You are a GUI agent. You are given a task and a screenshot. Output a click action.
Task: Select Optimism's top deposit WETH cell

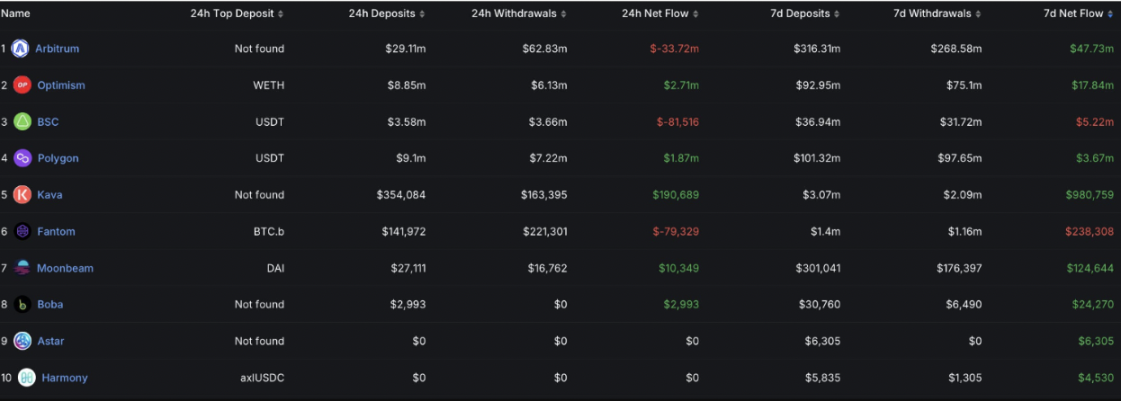coord(269,85)
